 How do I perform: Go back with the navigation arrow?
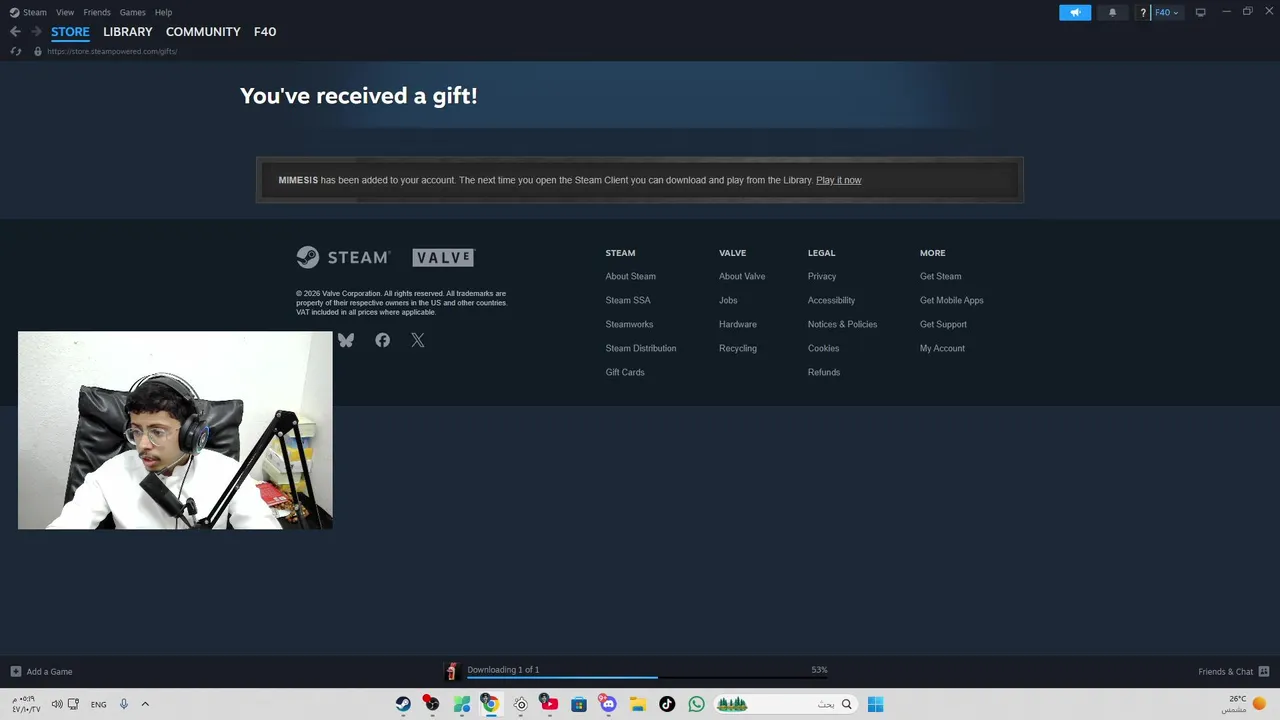click(x=15, y=32)
